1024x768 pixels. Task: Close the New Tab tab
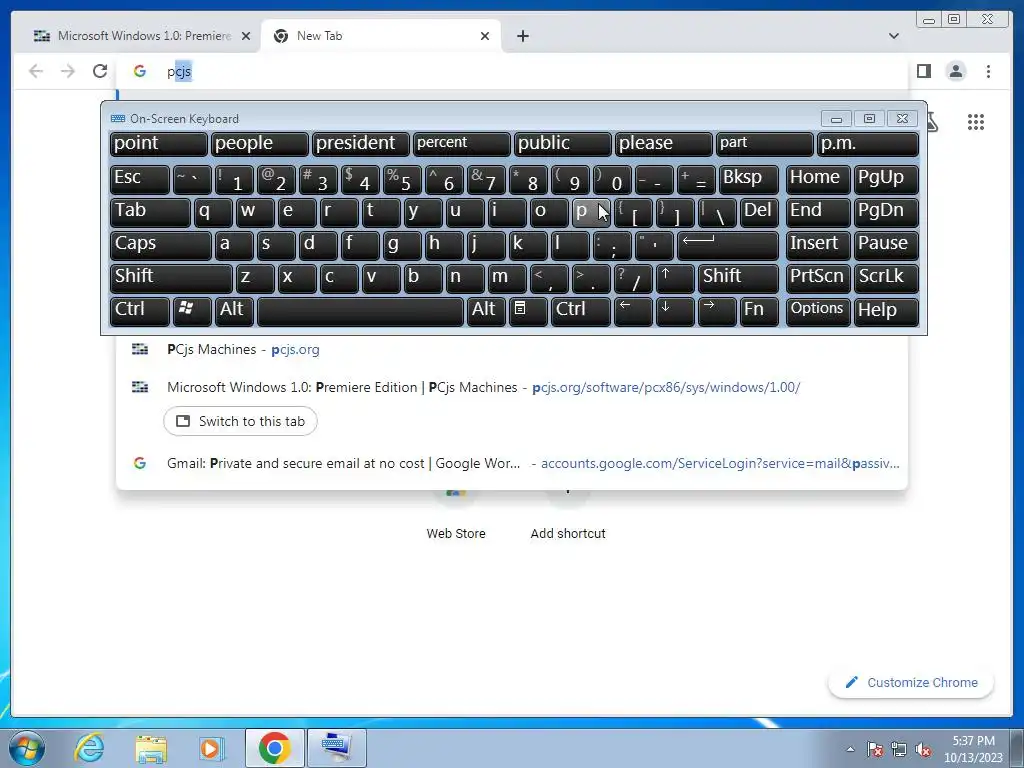[x=485, y=36]
